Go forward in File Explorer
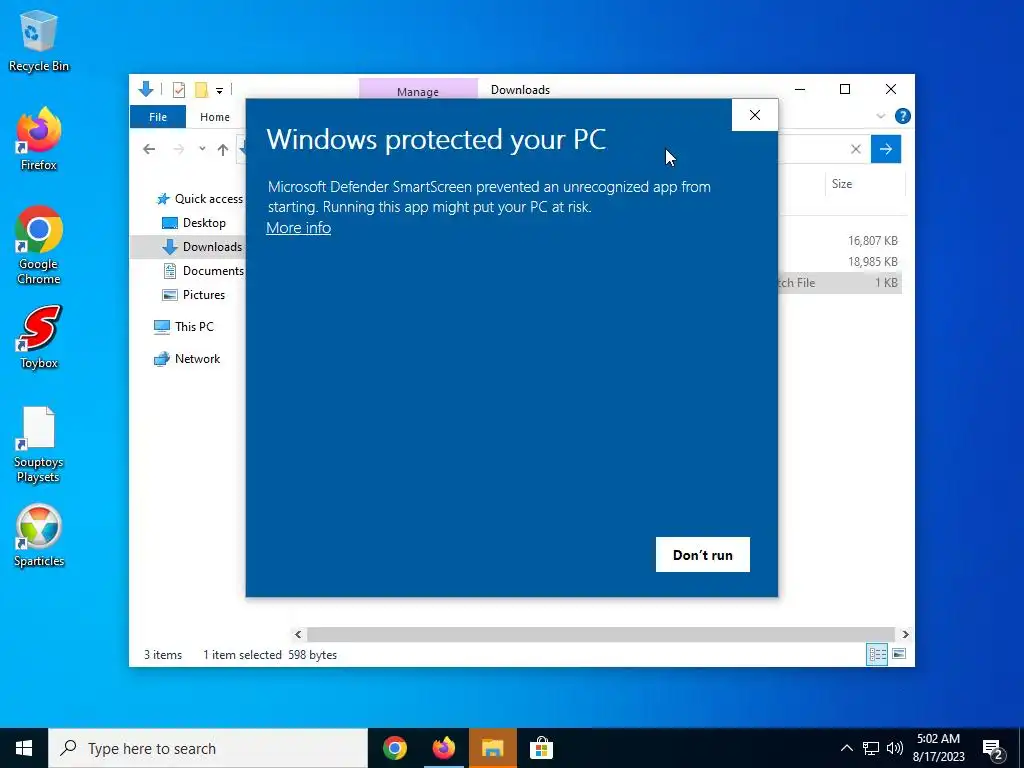1024x768 pixels. (x=179, y=150)
